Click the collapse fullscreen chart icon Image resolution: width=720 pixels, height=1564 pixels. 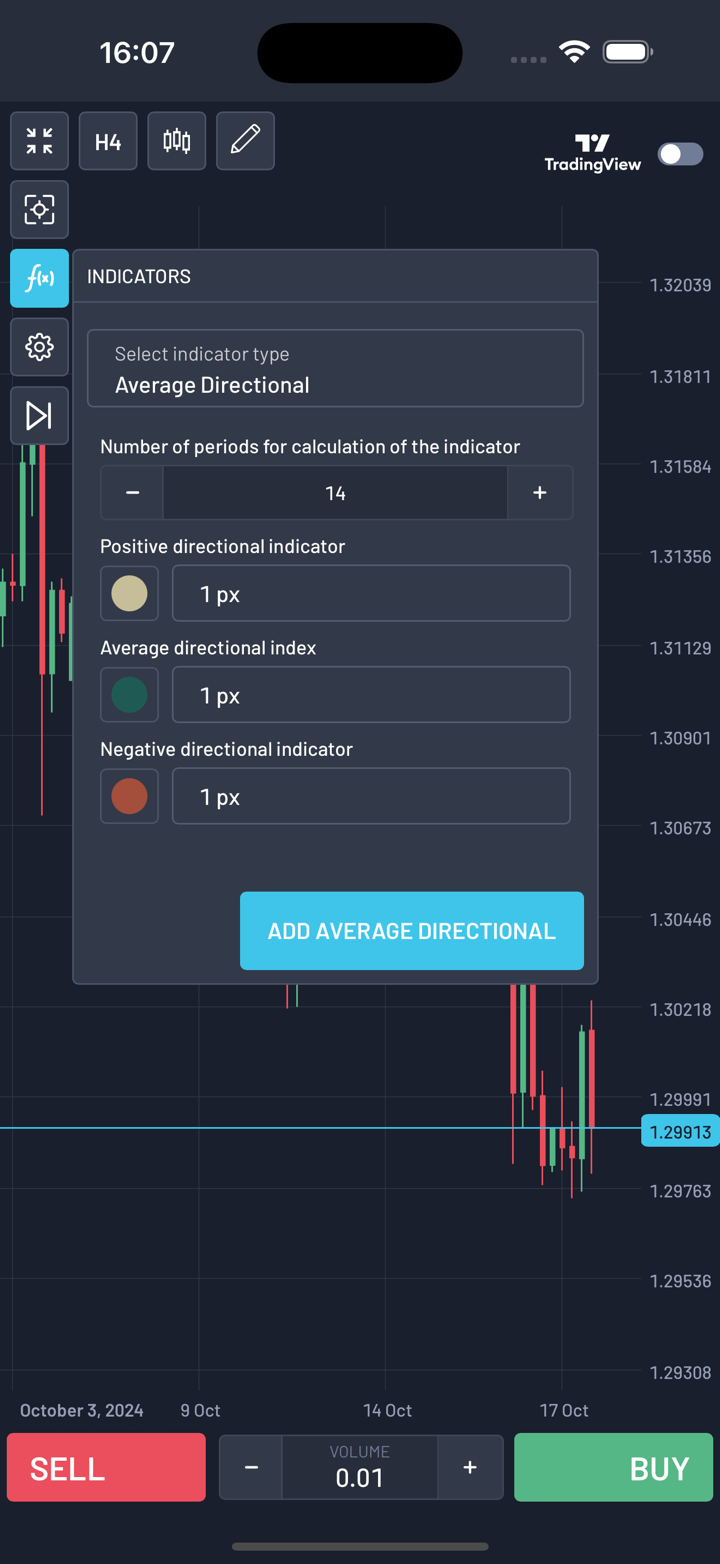point(39,141)
